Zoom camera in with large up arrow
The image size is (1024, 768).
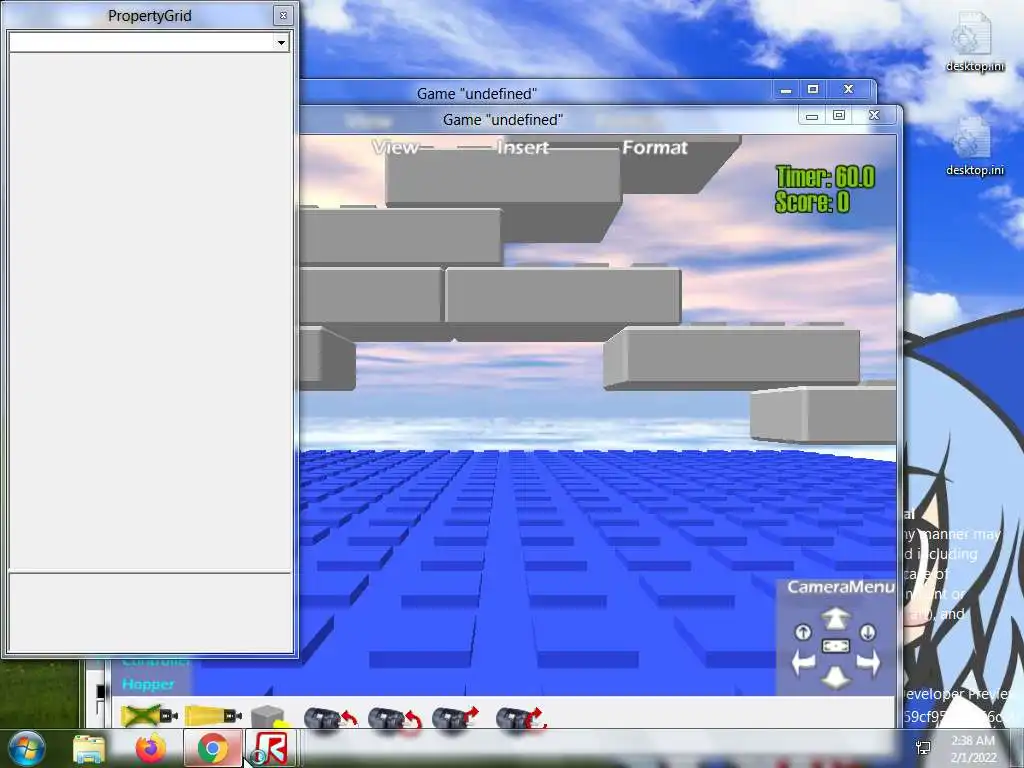(835, 617)
